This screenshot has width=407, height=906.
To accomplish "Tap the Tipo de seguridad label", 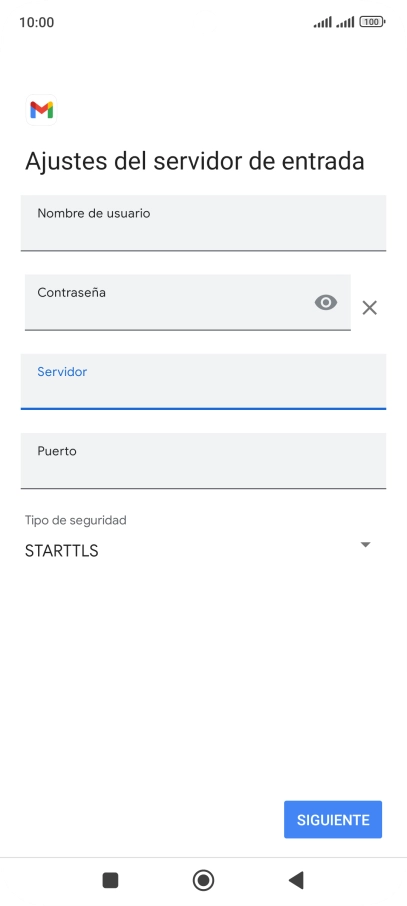I will [x=76, y=520].
